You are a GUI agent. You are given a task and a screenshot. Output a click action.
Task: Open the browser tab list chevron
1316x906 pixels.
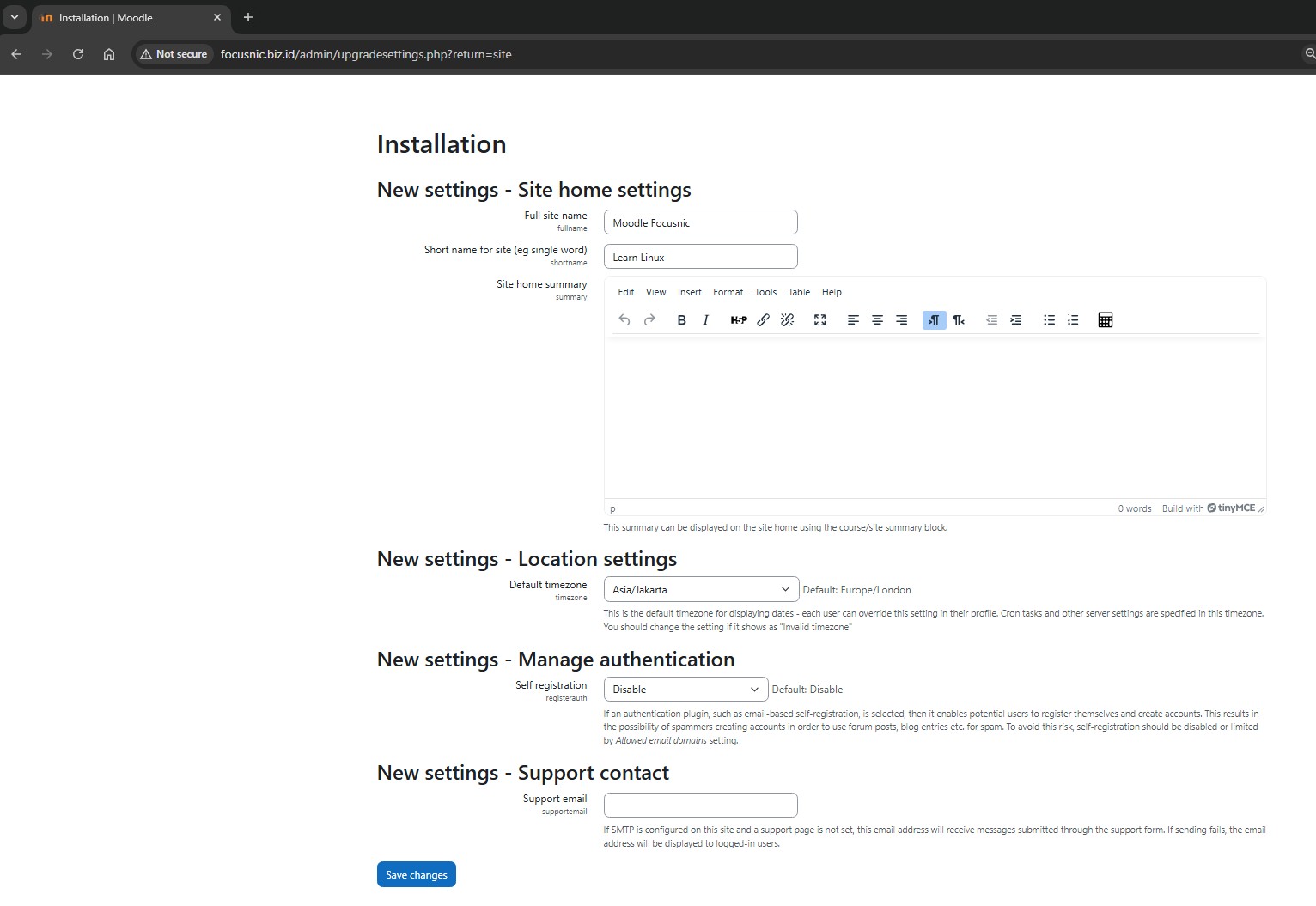pos(15,17)
